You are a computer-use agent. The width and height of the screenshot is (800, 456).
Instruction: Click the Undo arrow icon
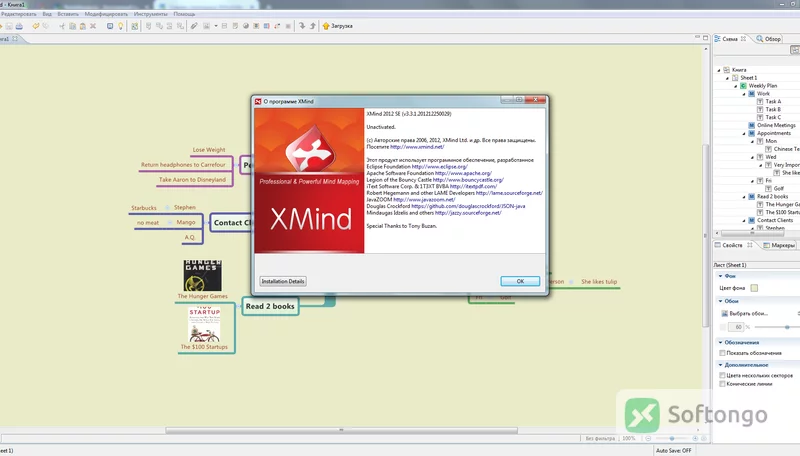pyautogui.click(x=36, y=26)
